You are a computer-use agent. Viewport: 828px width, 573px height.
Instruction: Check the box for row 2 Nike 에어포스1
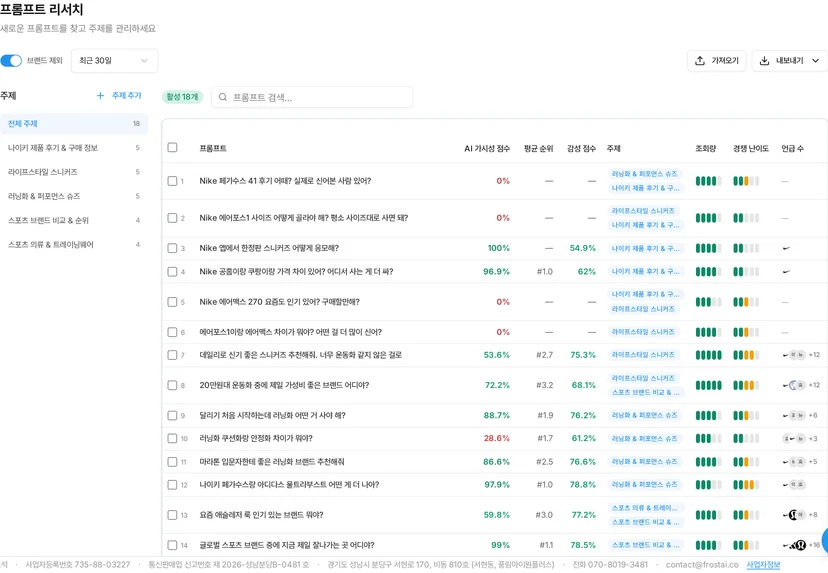coord(172,218)
